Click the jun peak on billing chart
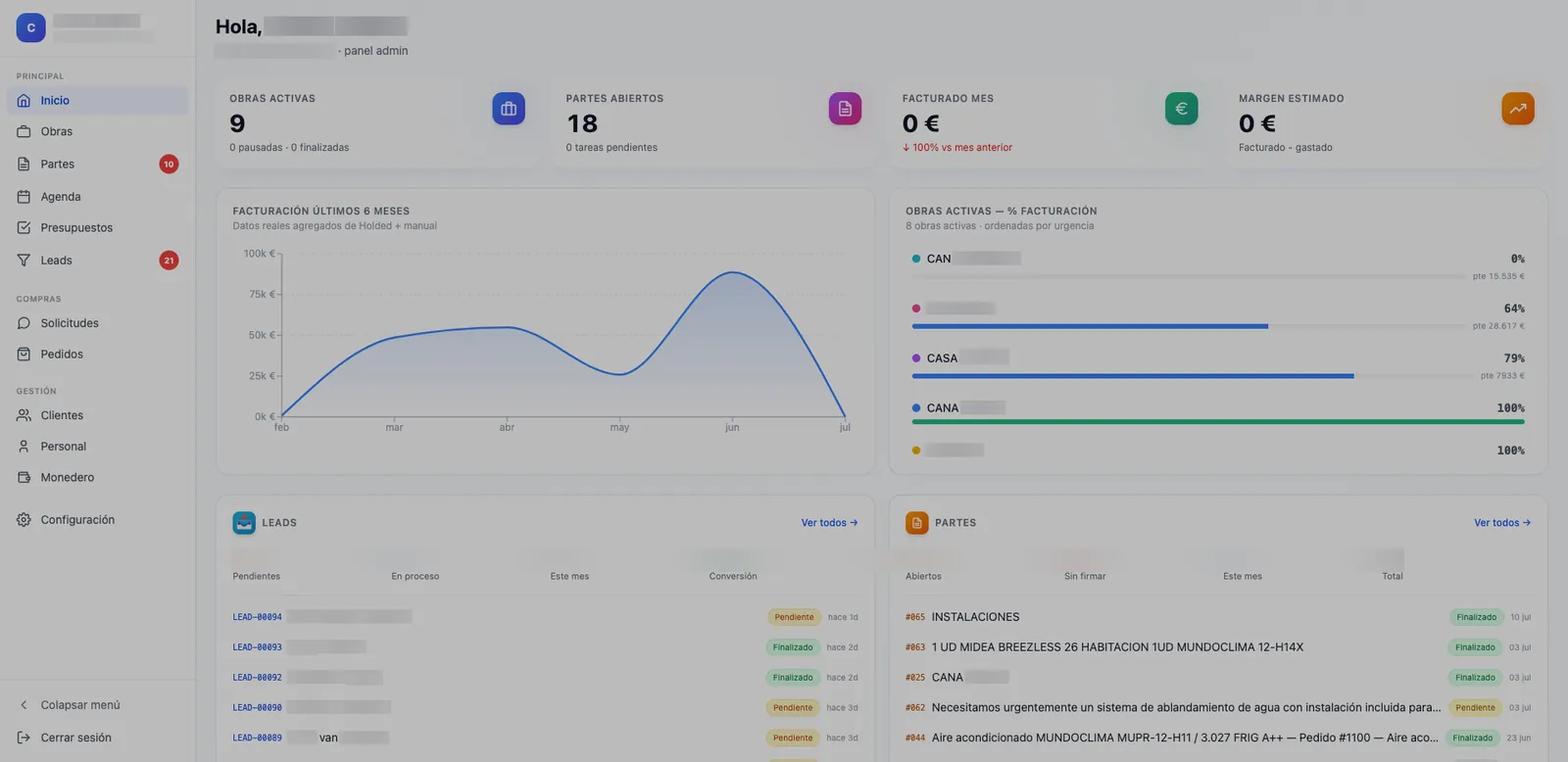This screenshot has width=1568, height=762. (x=732, y=272)
